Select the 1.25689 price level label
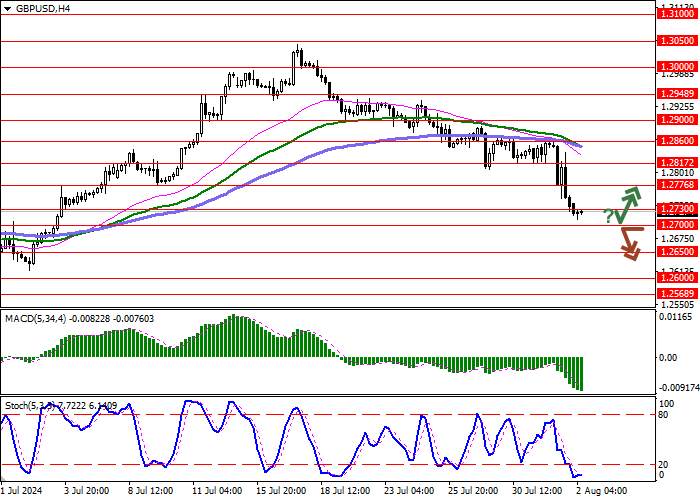Screen dimensions: 700x500 coord(678,294)
